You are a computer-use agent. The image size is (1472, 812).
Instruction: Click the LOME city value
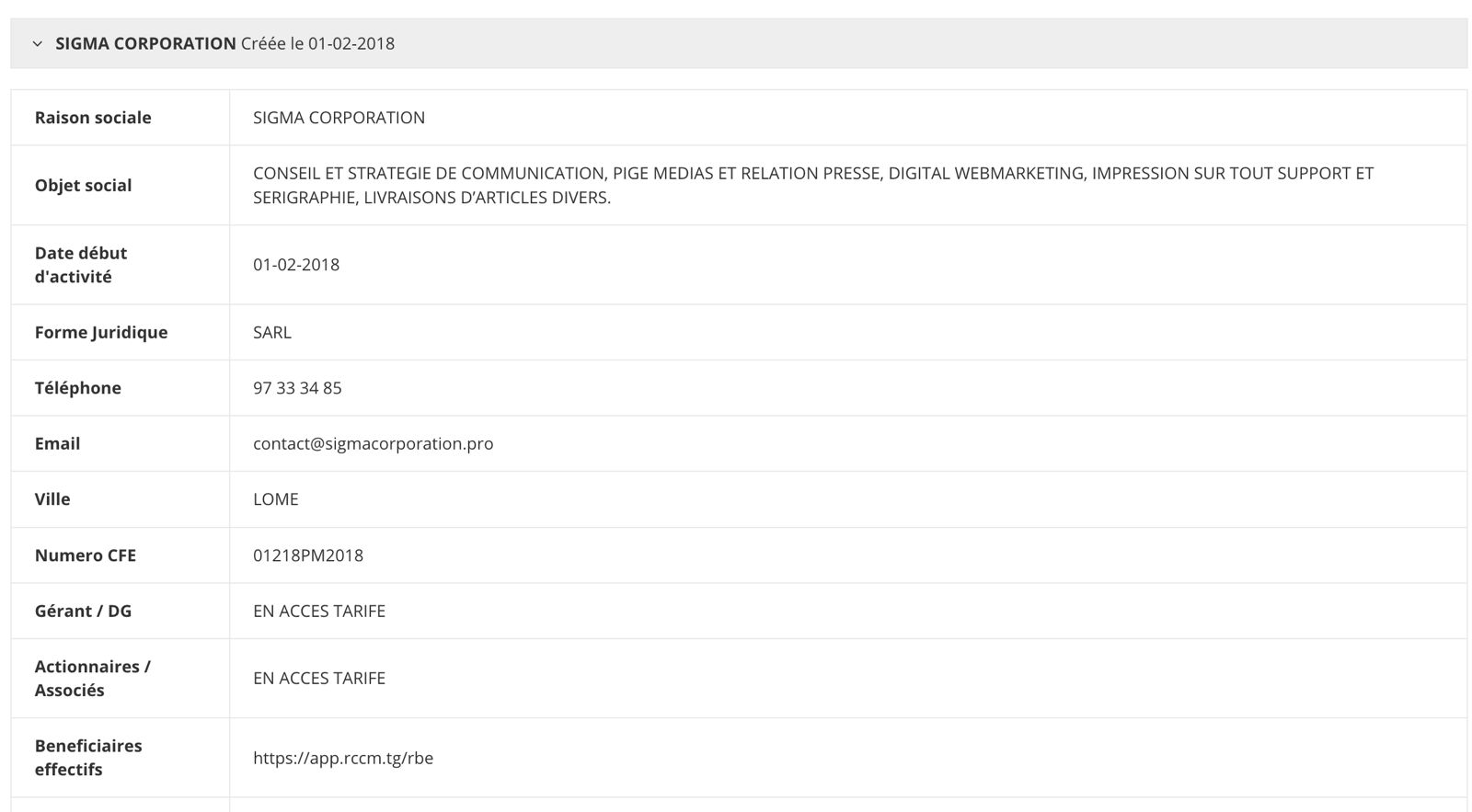[276, 499]
